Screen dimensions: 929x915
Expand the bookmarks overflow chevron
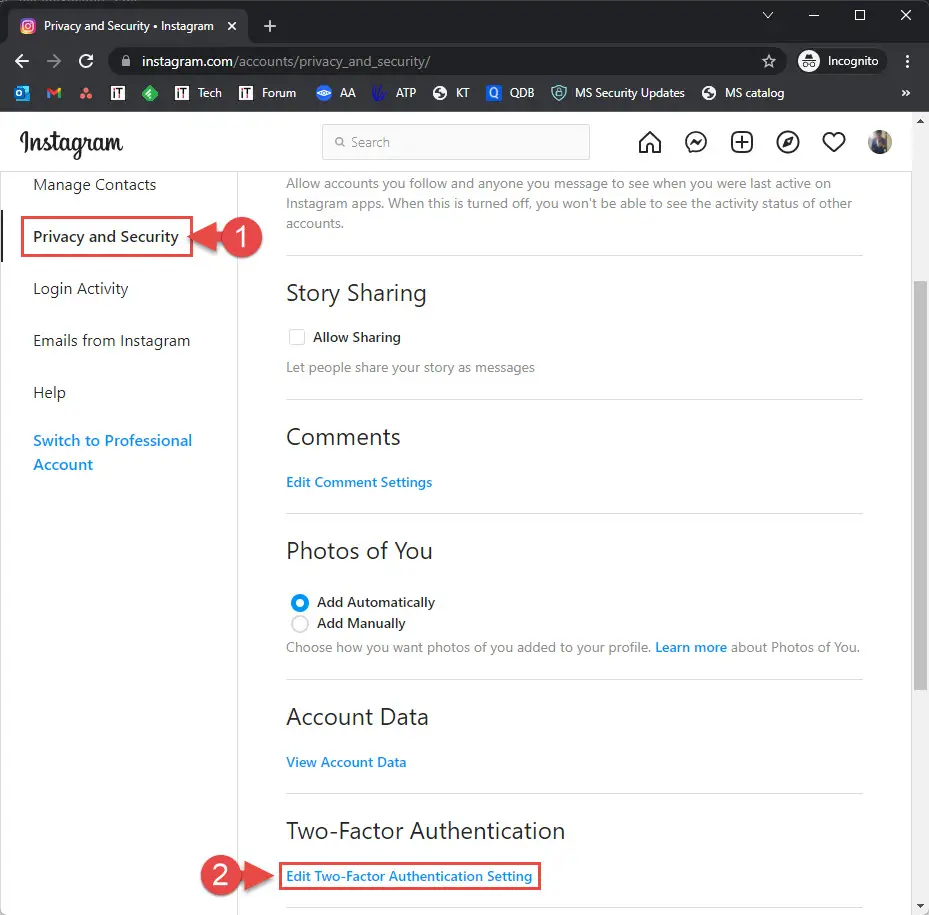[905, 93]
